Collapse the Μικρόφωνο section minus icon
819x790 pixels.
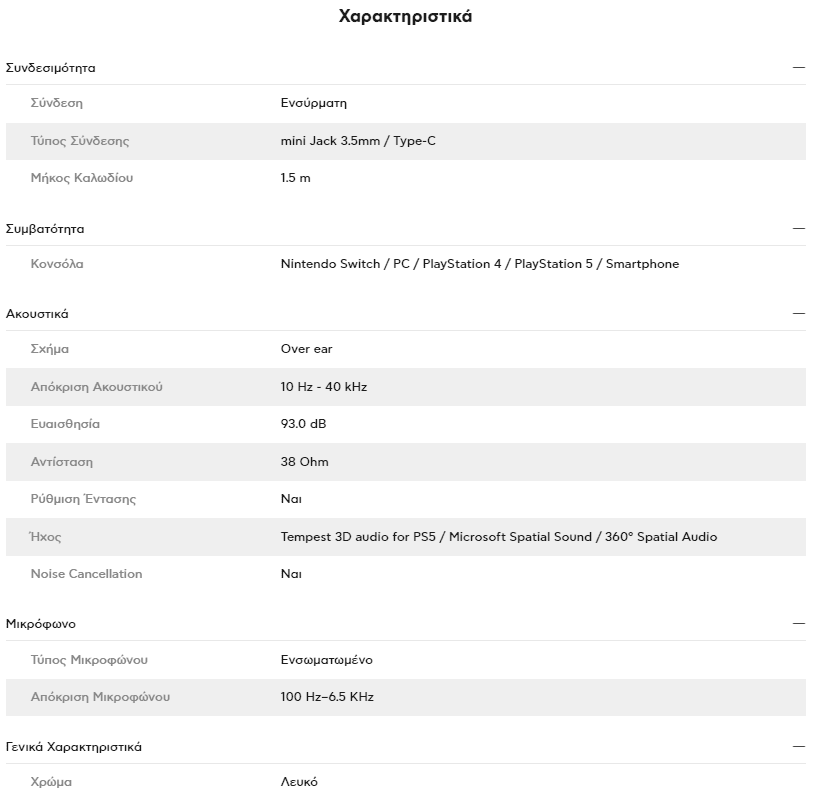pos(799,623)
